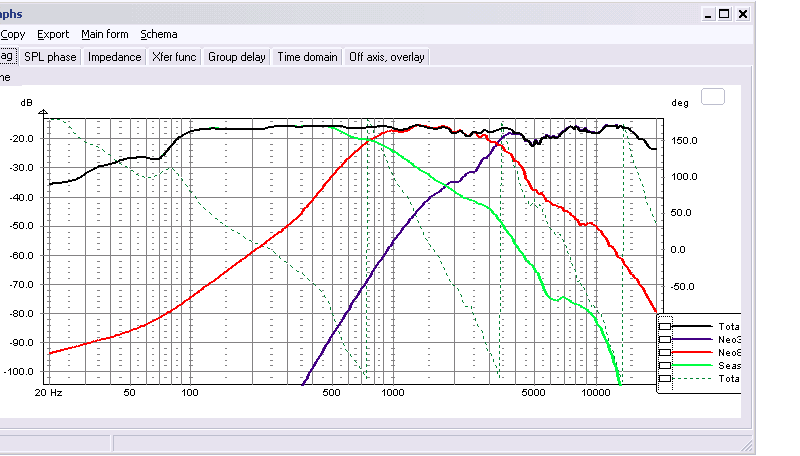Switch to the SPL phase tab

tap(50, 57)
